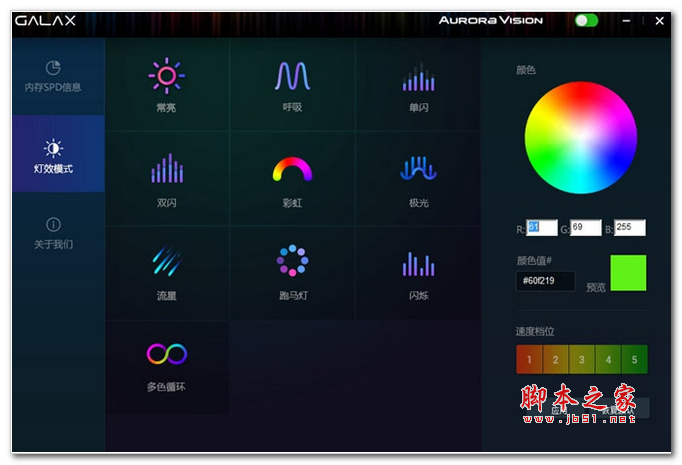Switch to the 灯效模式 lighting mode tab
Image resolution: width=682 pixels, height=465 pixels.
coord(58,154)
